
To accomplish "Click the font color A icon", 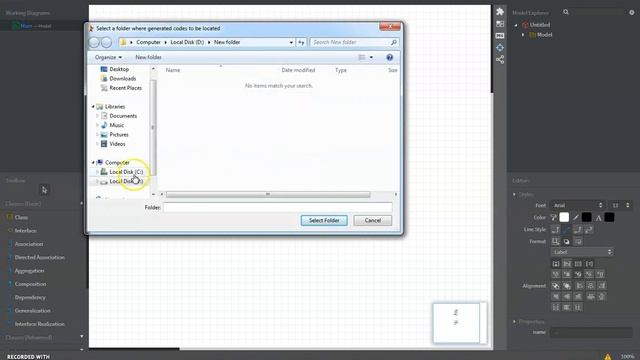I will coord(598,218).
